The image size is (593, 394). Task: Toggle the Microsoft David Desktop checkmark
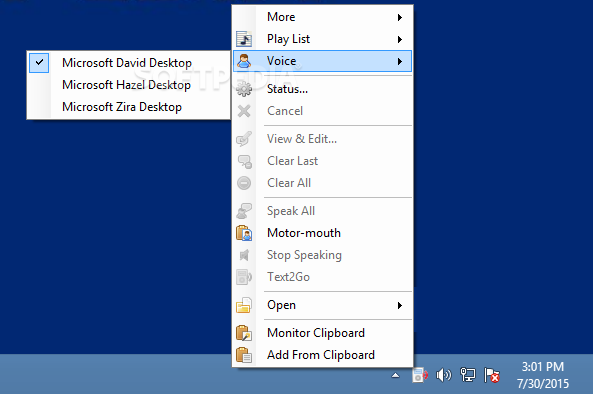39,63
